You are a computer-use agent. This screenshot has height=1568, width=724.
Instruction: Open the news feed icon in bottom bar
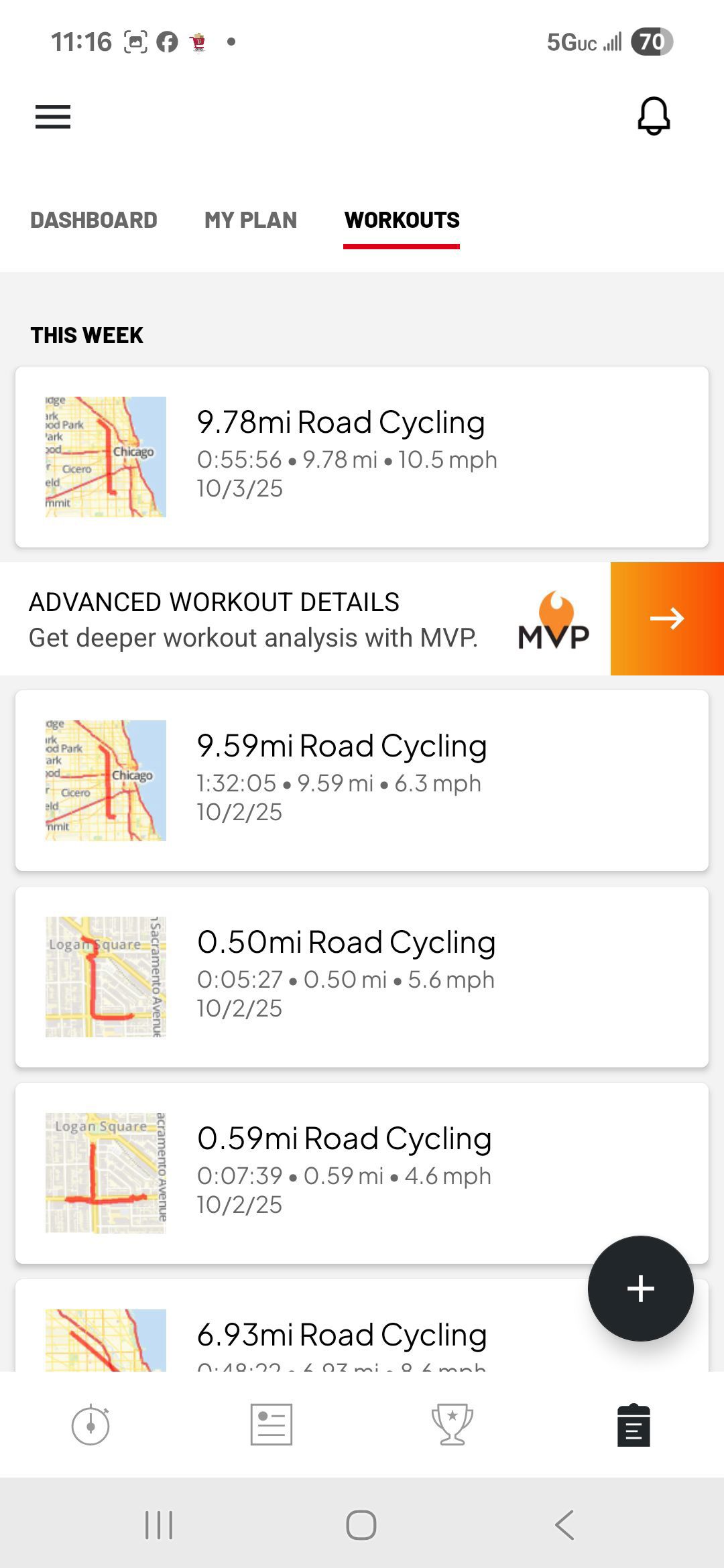click(271, 1425)
